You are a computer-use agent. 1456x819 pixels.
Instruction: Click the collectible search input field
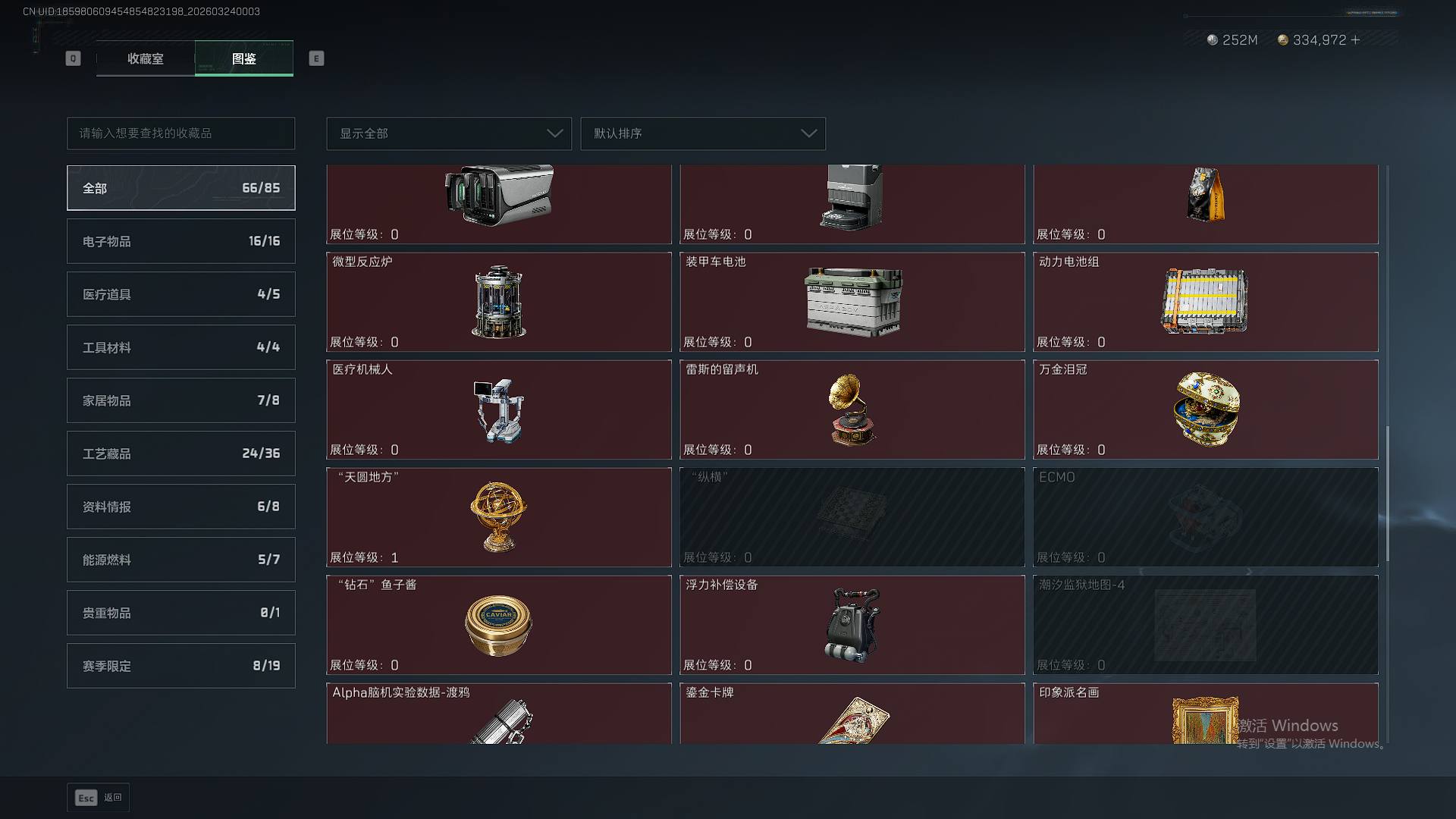click(x=181, y=133)
